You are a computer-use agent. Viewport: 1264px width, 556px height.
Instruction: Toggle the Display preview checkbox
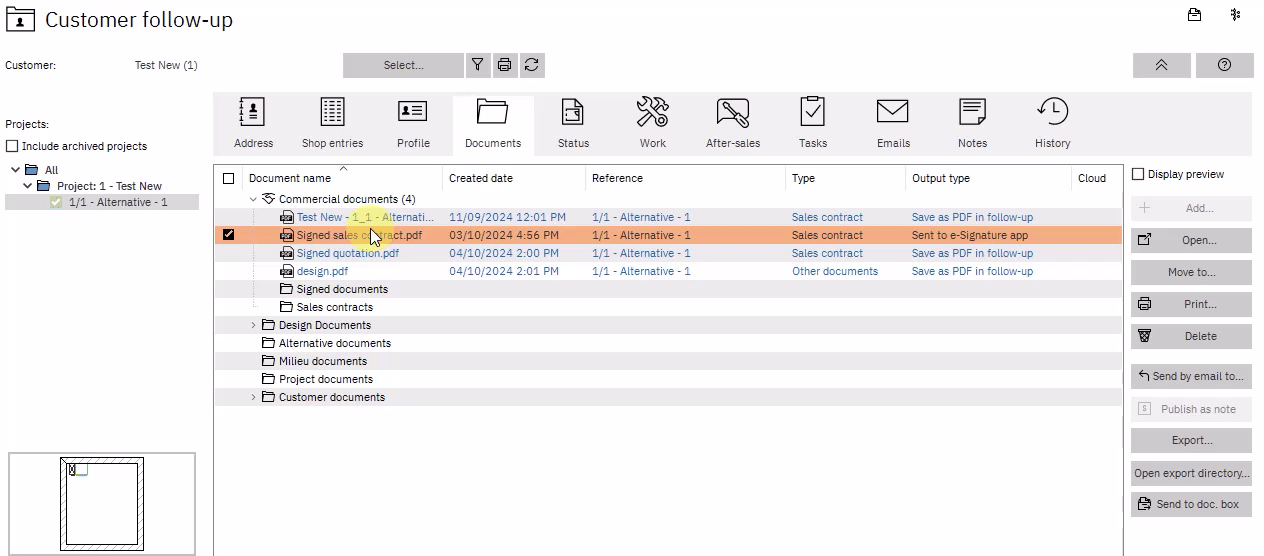(x=1138, y=174)
